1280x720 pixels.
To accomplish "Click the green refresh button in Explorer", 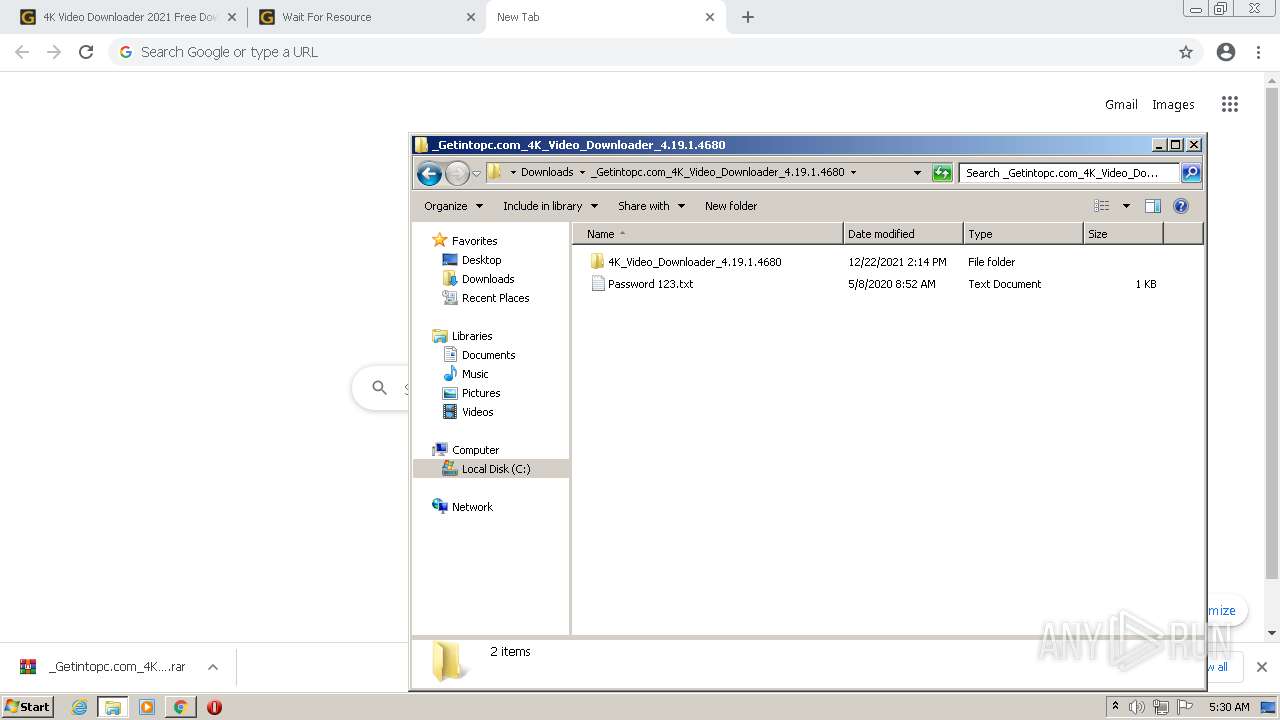I will 942,173.
